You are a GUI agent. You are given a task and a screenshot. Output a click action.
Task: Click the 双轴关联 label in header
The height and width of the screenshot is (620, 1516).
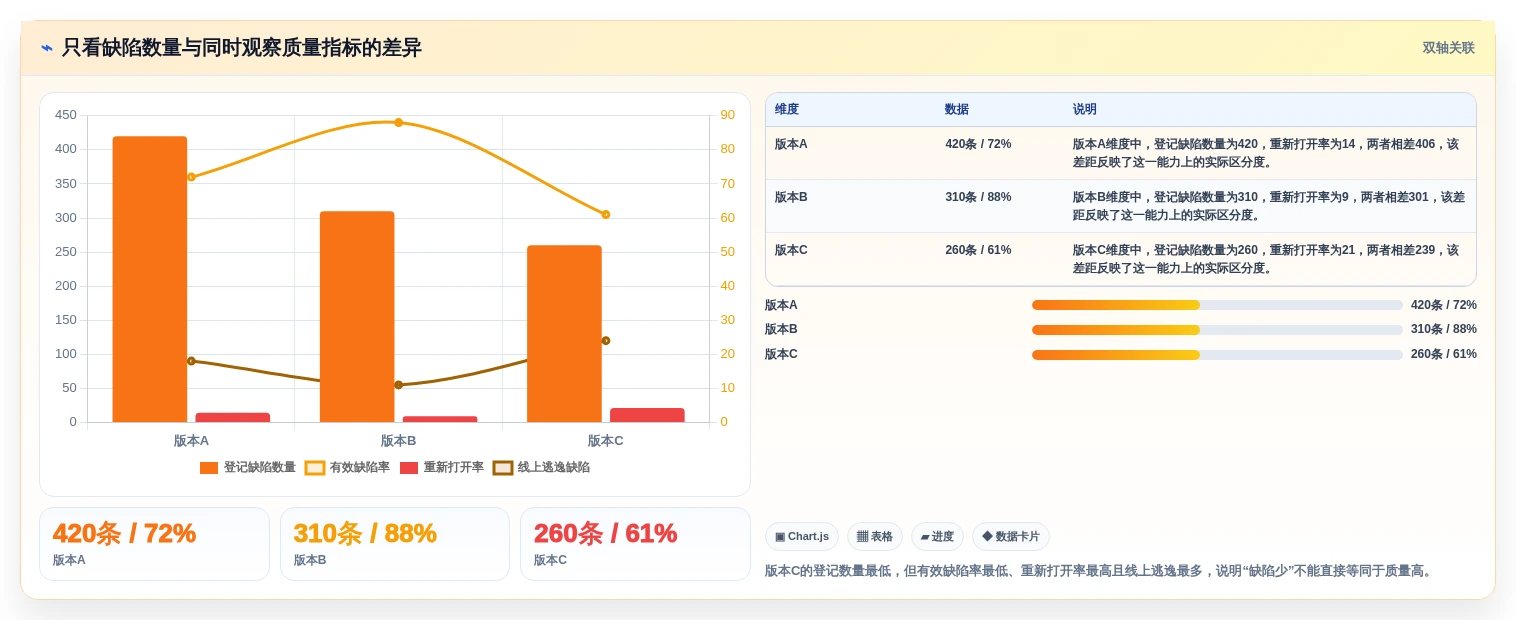point(1448,48)
